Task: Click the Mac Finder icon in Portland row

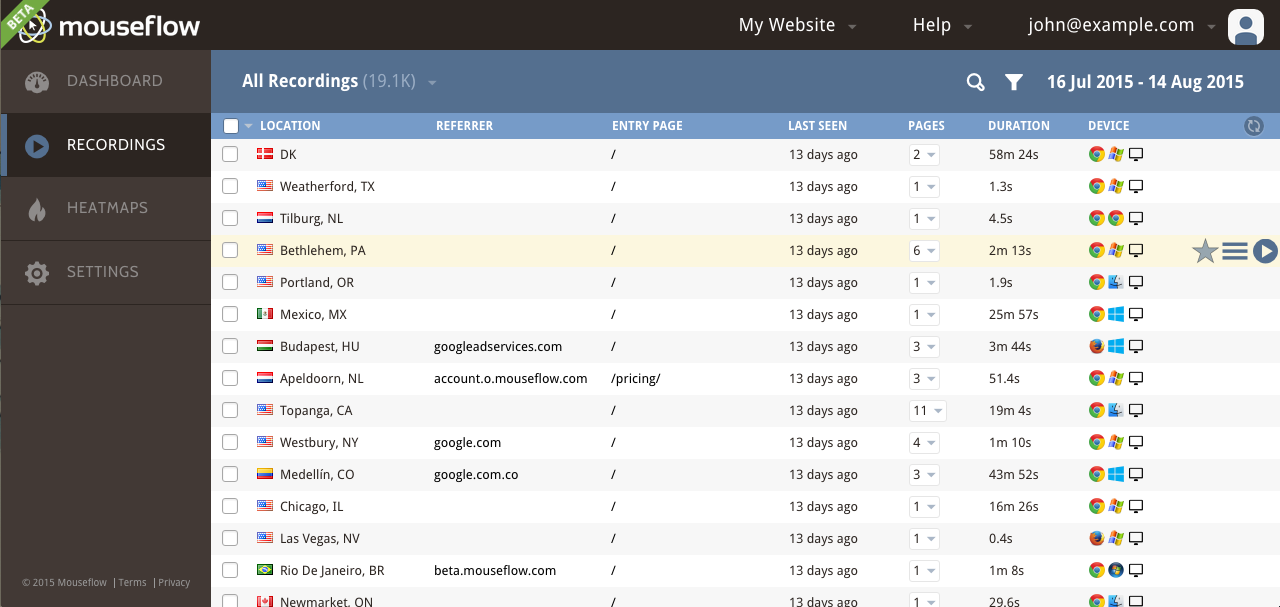Action: tap(1116, 282)
